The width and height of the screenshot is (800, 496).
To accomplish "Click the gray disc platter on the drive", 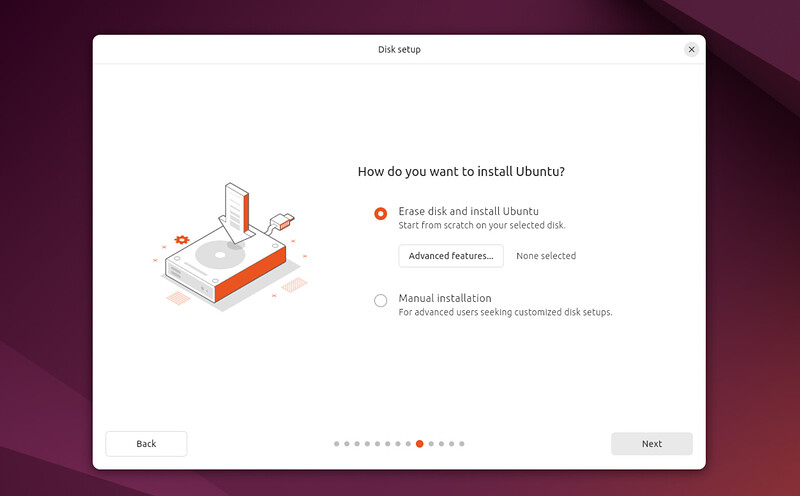I will coord(220,255).
